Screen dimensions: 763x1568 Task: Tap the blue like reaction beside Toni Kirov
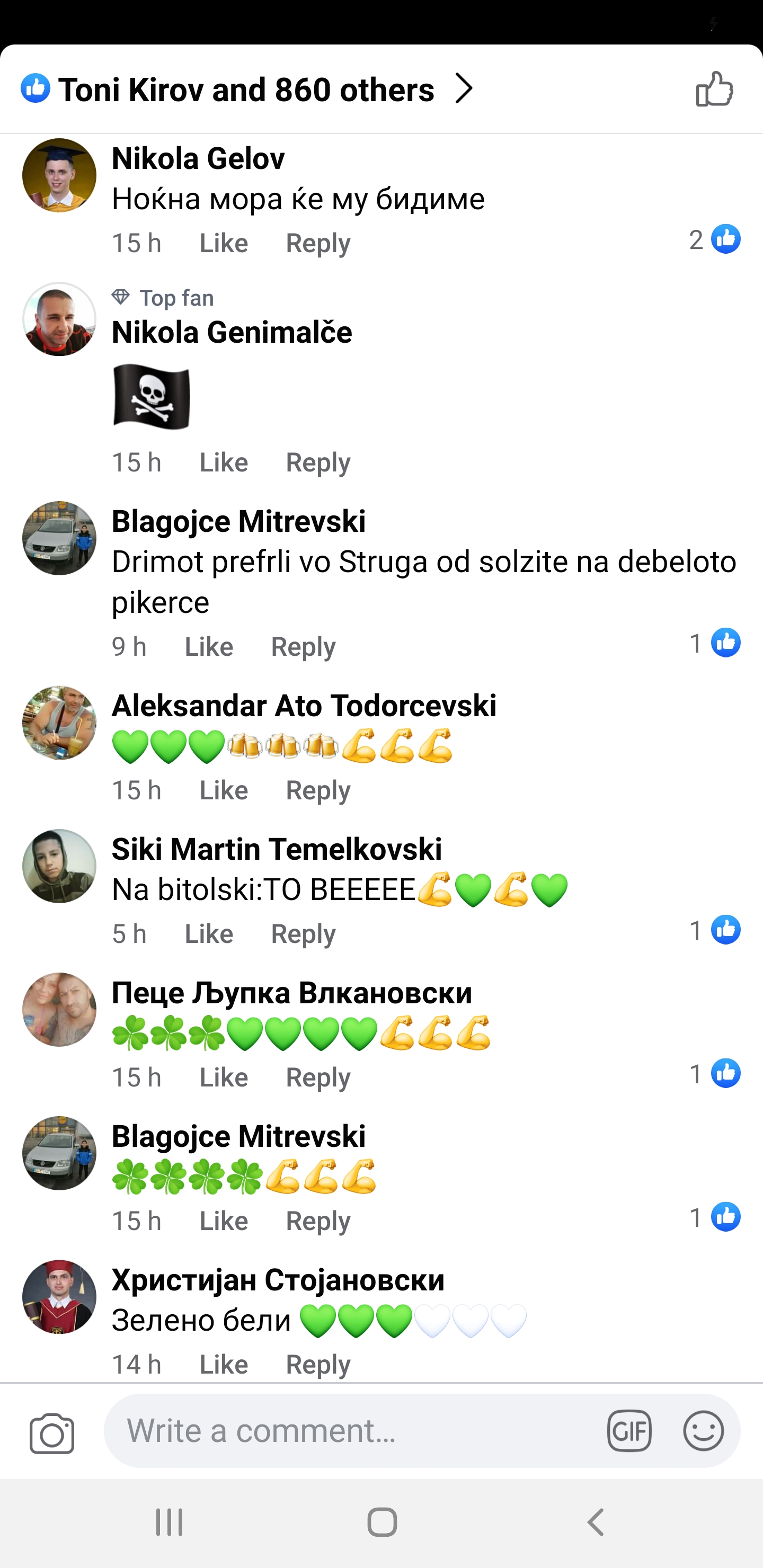point(36,88)
